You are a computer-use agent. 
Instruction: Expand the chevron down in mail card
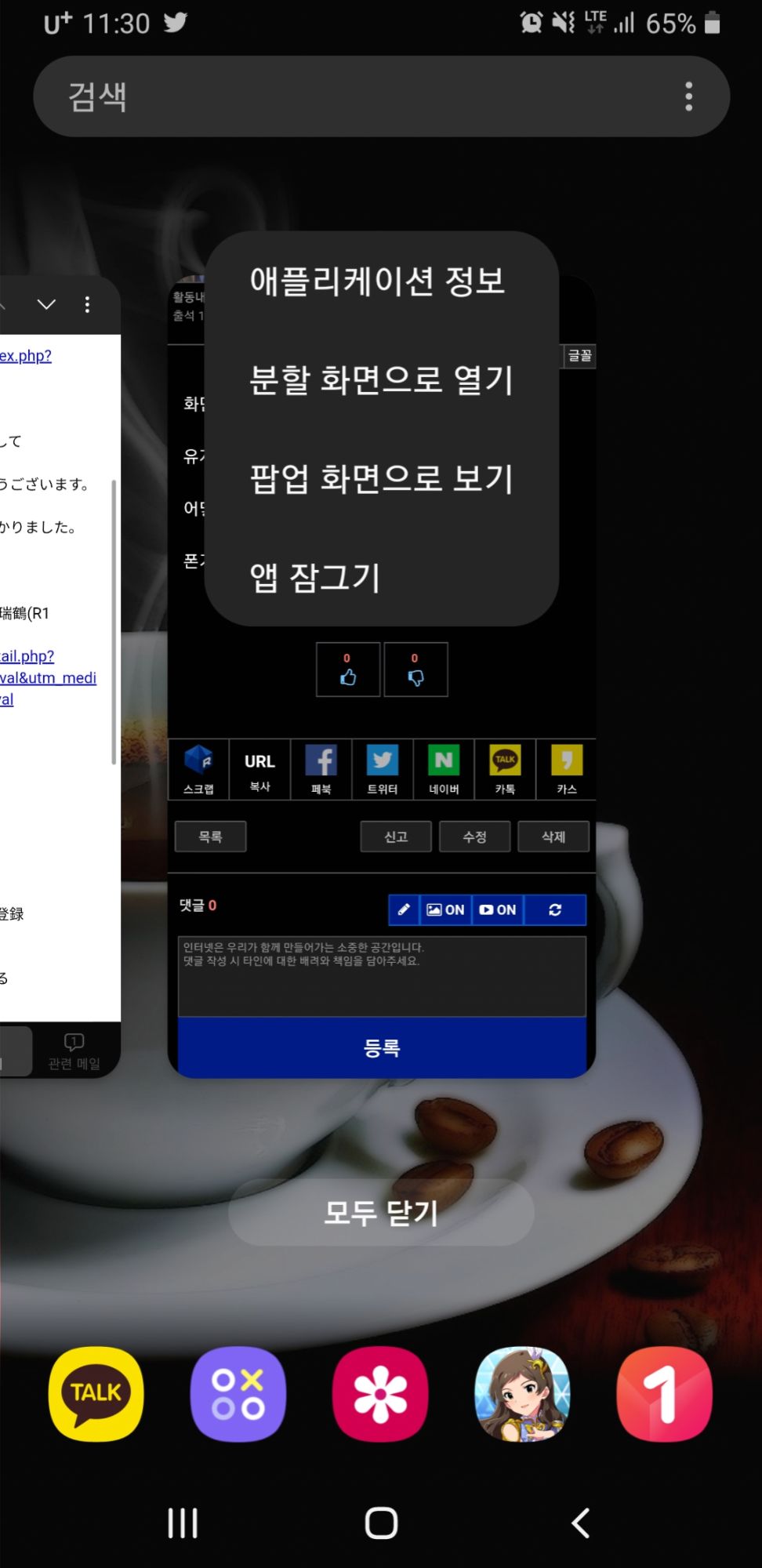[47, 304]
